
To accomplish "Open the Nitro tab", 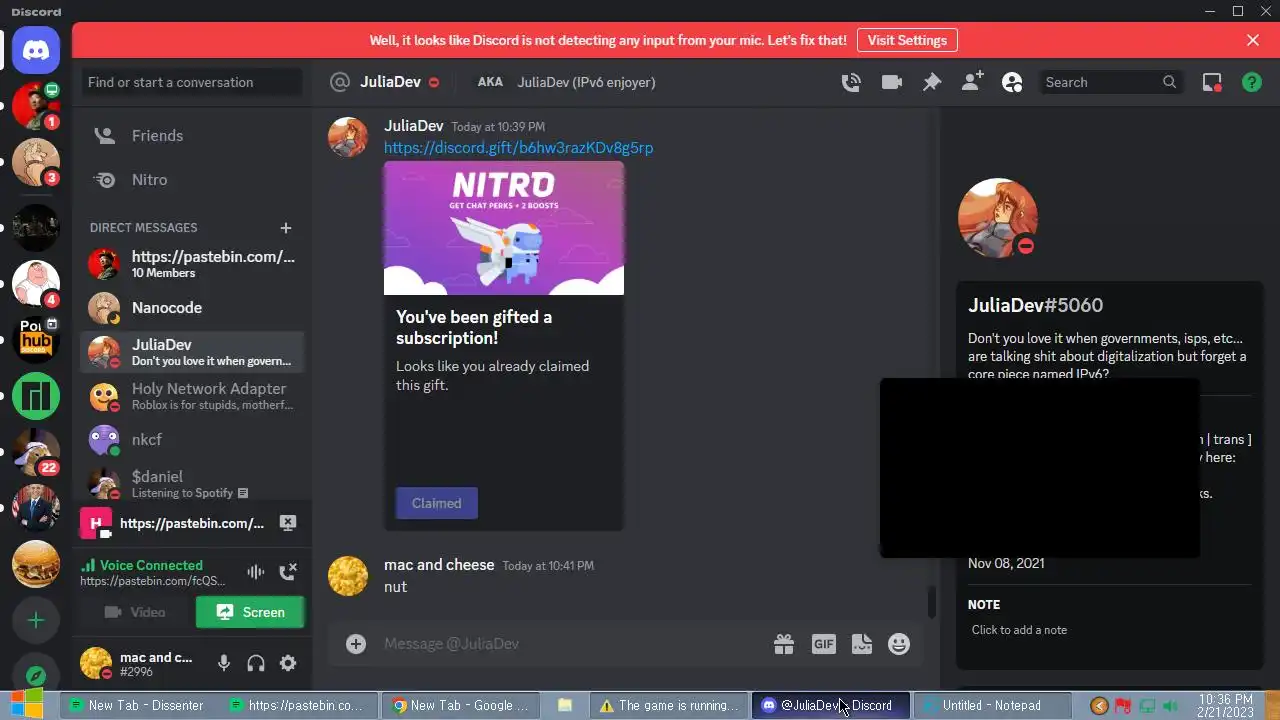I will [192, 180].
